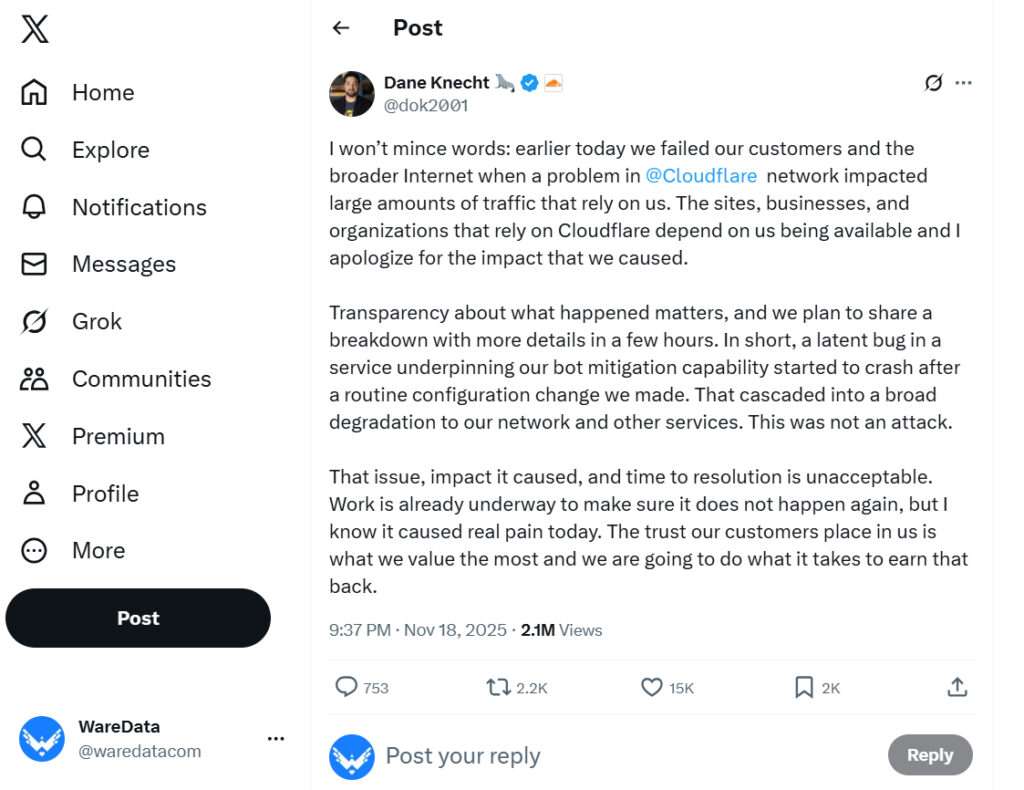1024x790 pixels.
Task: Go back using the arrow icon
Action: tap(341, 28)
